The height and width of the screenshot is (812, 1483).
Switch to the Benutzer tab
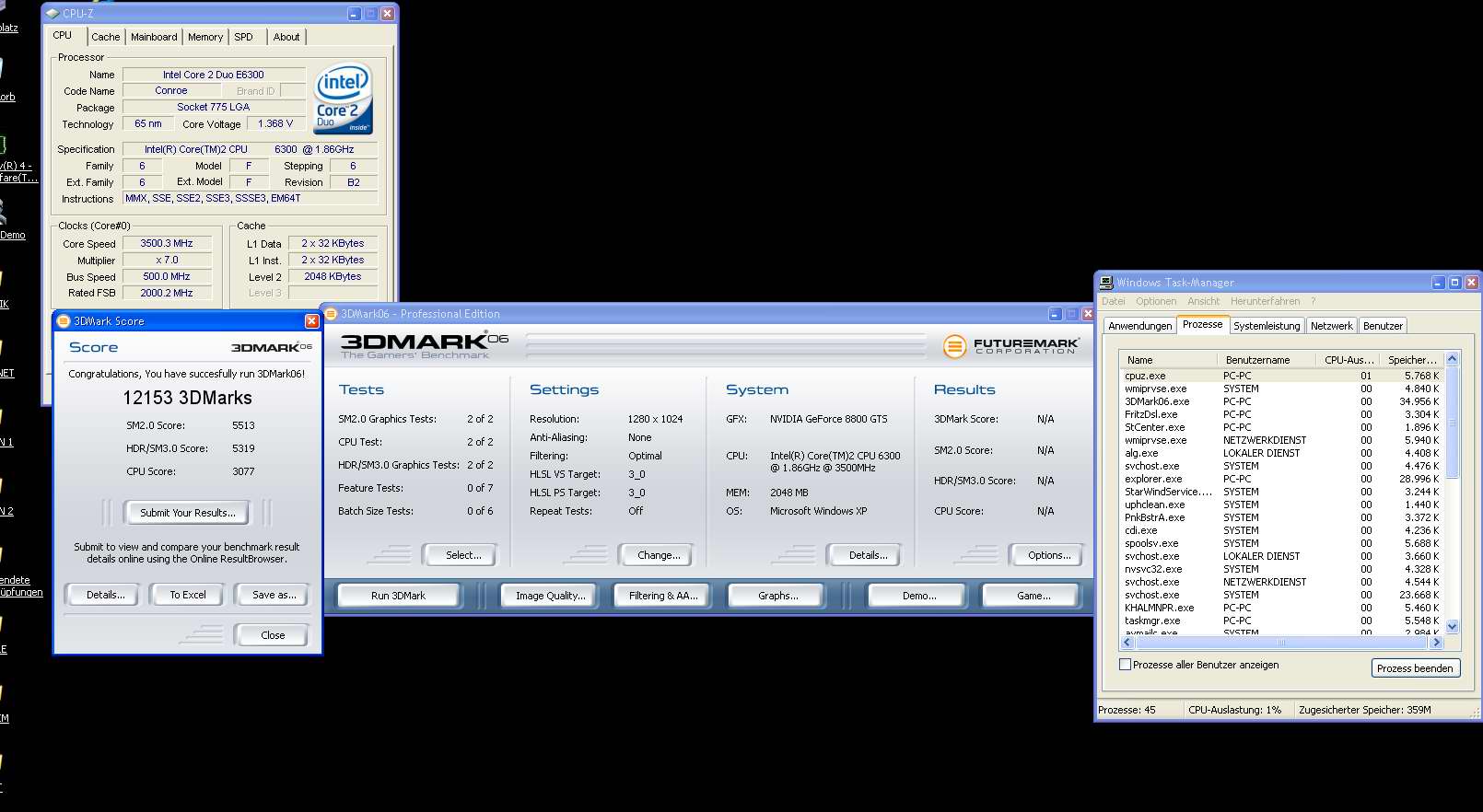[1383, 326]
